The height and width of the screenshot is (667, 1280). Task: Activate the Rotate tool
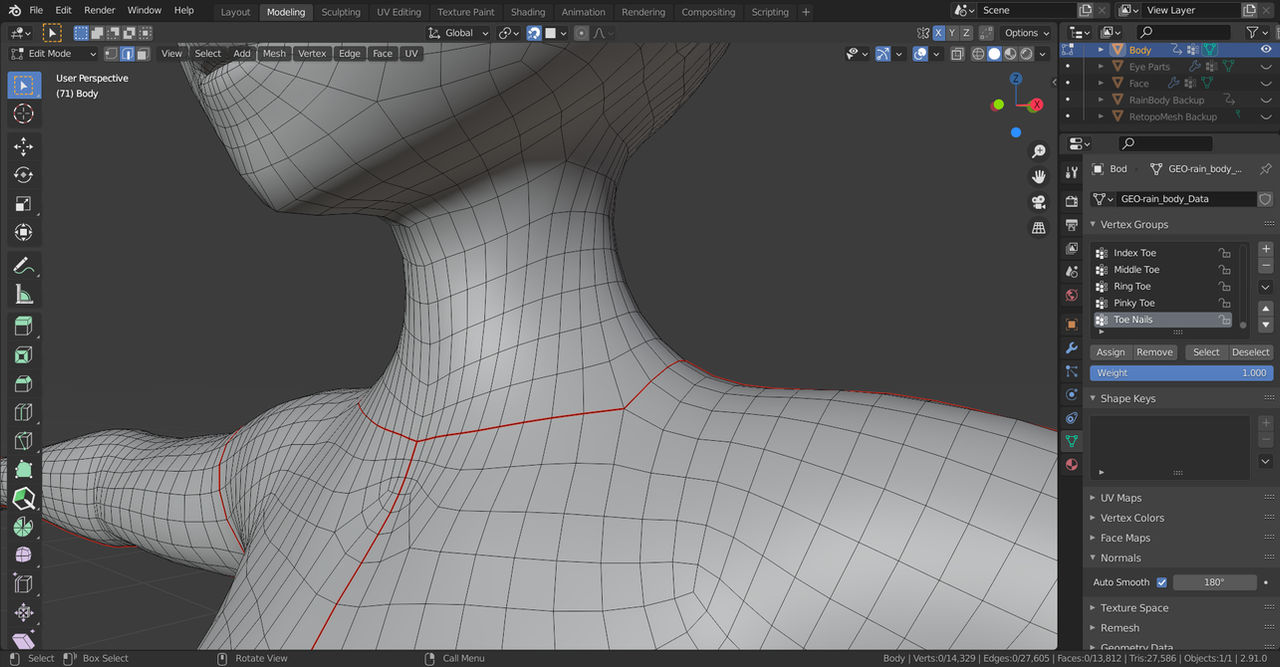(23, 176)
